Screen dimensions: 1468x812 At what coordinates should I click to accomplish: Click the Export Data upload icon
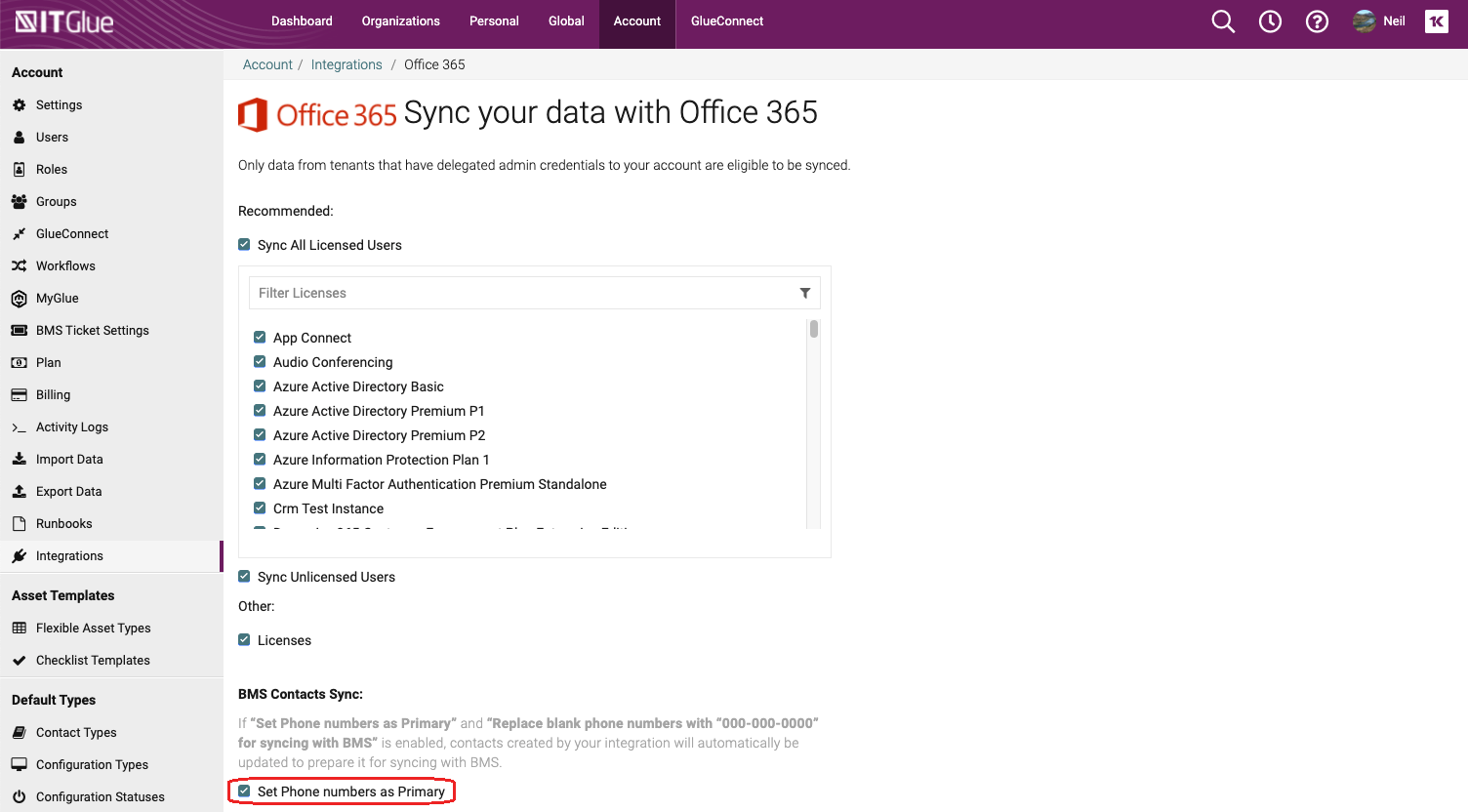19,491
